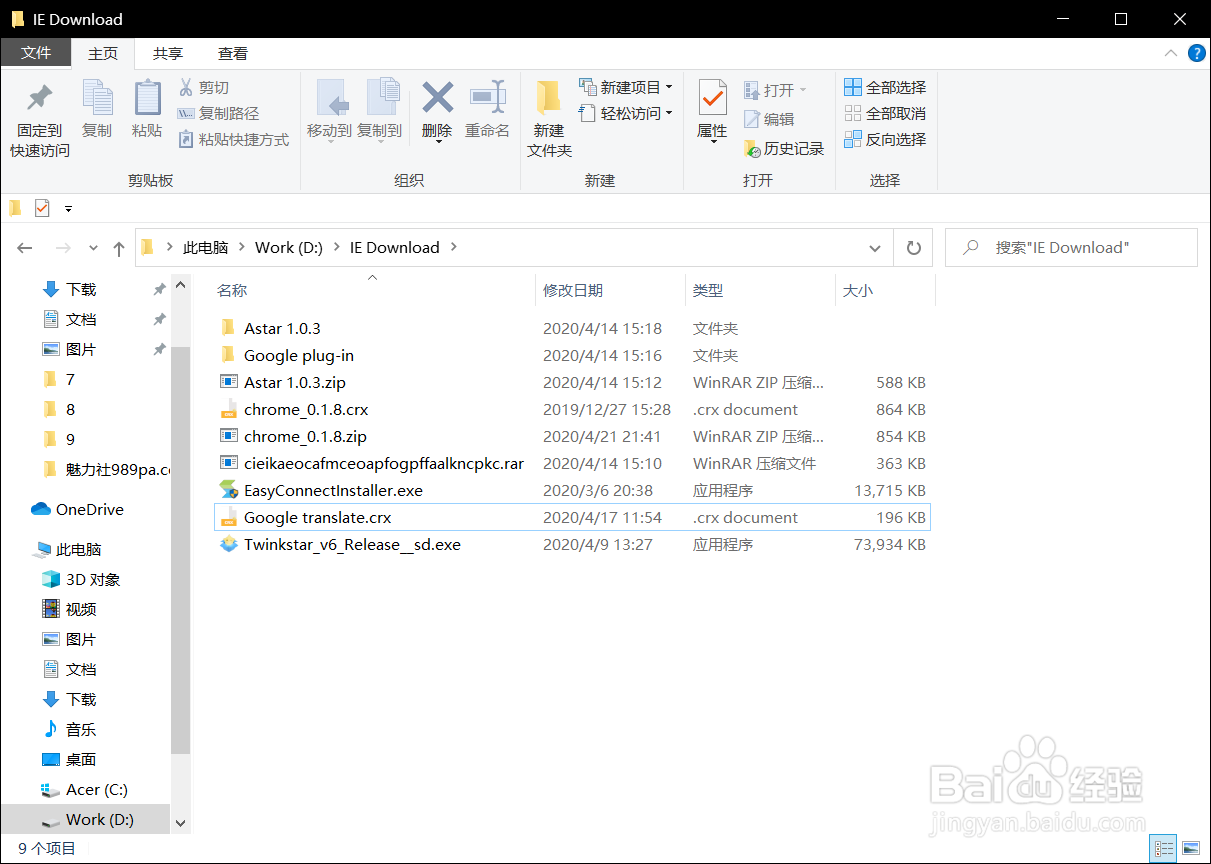This screenshot has height=864, width=1211.
Task: Expand chevron after 此电脑 in address bar
Action: (241, 248)
